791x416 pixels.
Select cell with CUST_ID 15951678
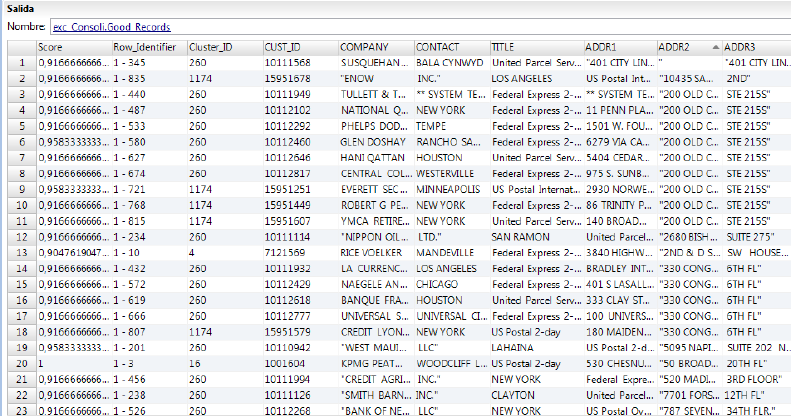point(301,79)
